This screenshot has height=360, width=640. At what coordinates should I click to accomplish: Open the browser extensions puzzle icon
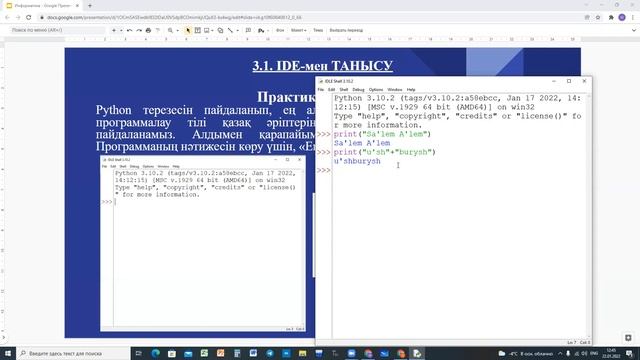coord(611,18)
